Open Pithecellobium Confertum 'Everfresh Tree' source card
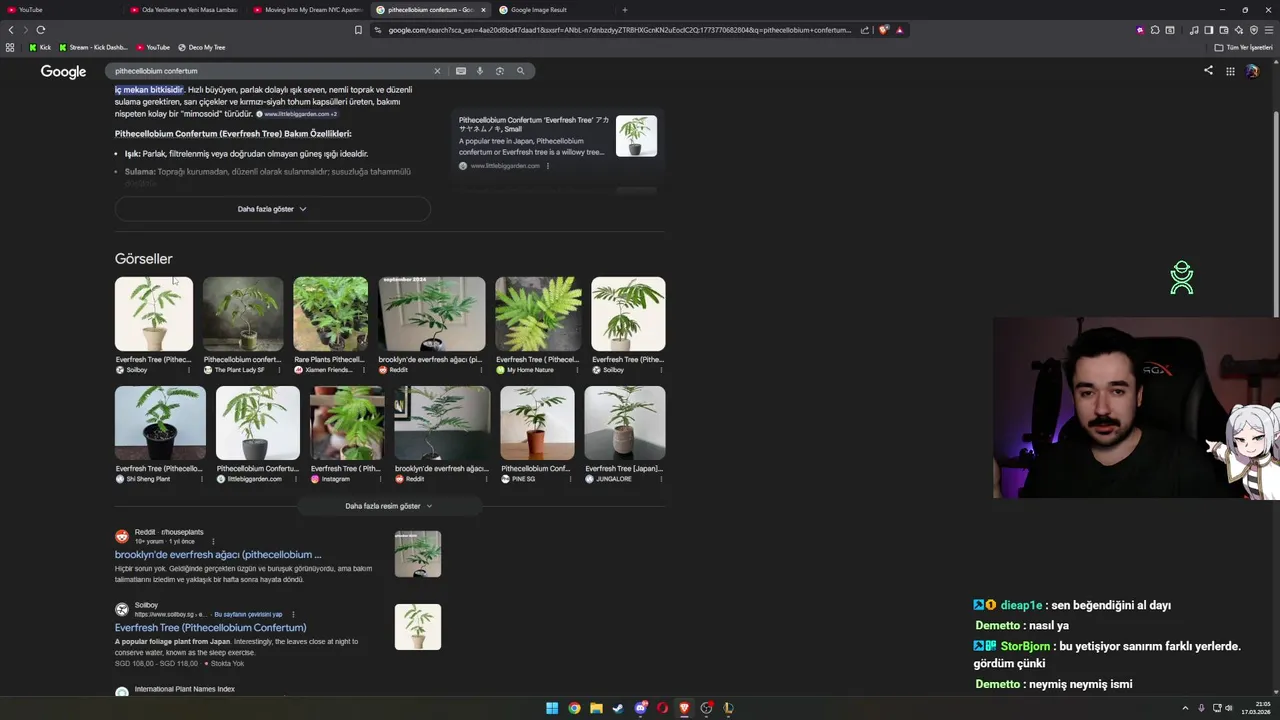This screenshot has width=1280, height=720. click(x=556, y=142)
